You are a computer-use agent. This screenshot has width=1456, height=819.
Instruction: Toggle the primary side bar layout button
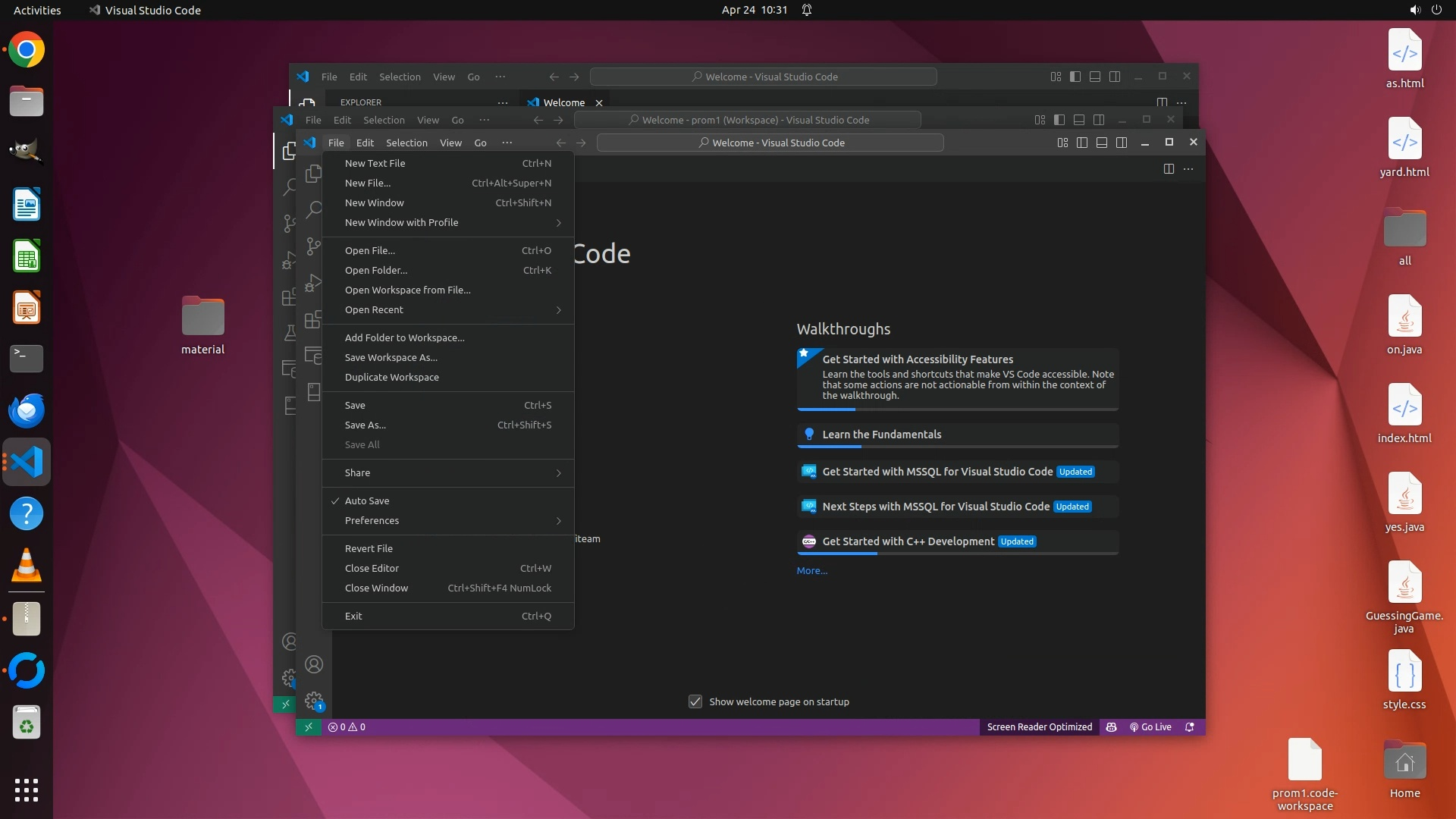coord(1082,143)
